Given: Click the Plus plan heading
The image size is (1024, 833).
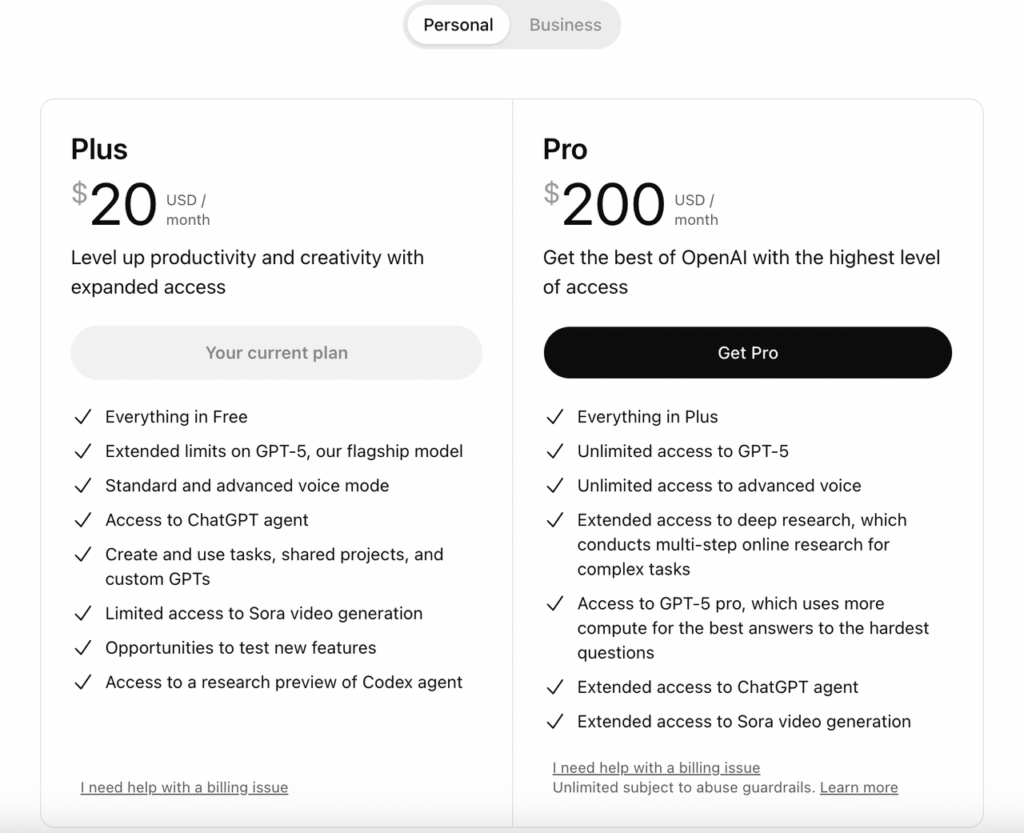Looking at the screenshot, I should click(x=99, y=150).
